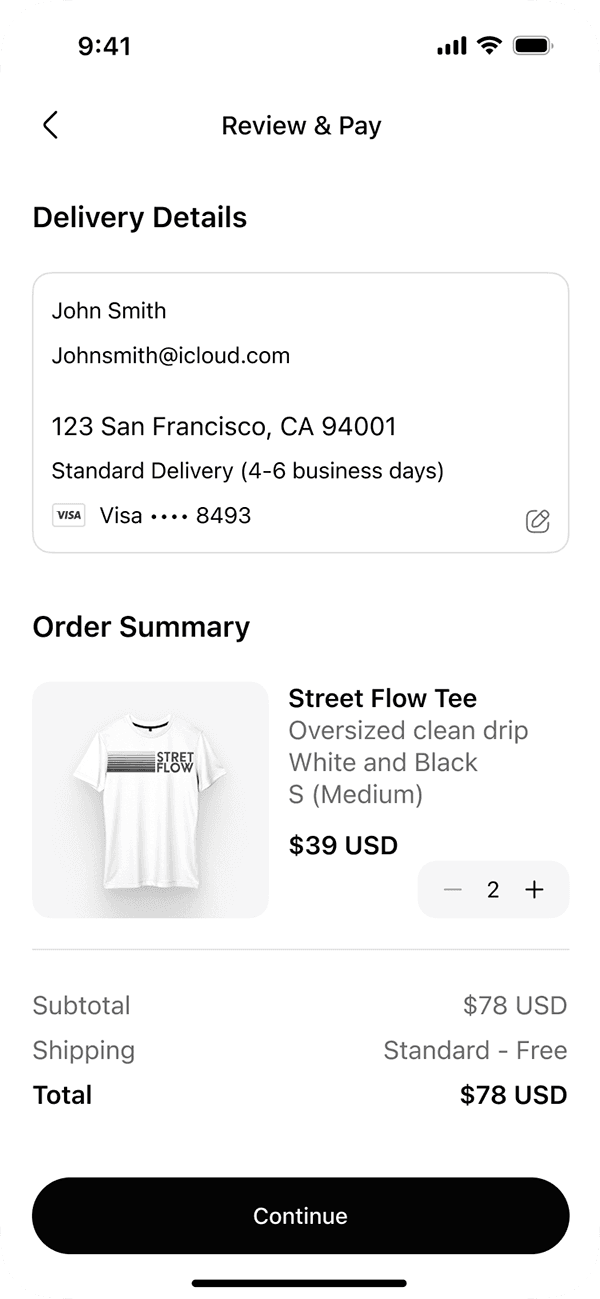Tap the status bar clock showing 9:41
The height and width of the screenshot is (1299, 600).
104,46
